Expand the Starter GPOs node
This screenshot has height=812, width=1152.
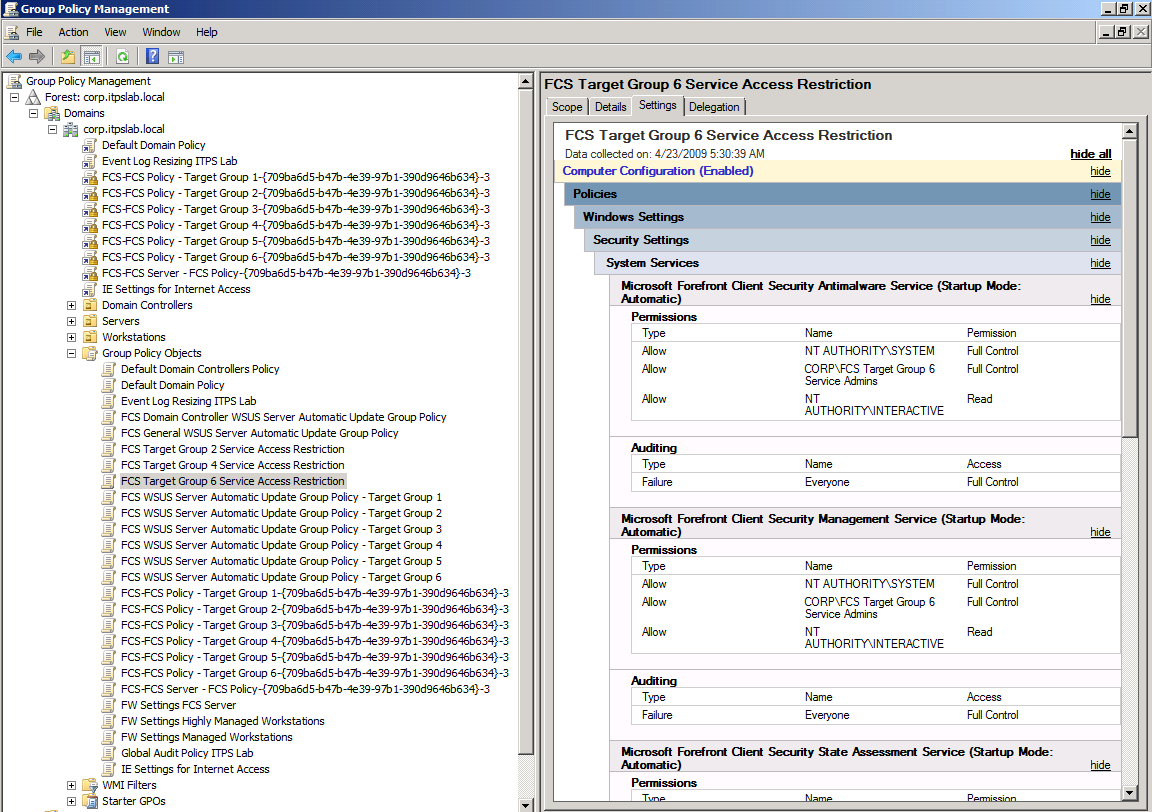point(72,801)
